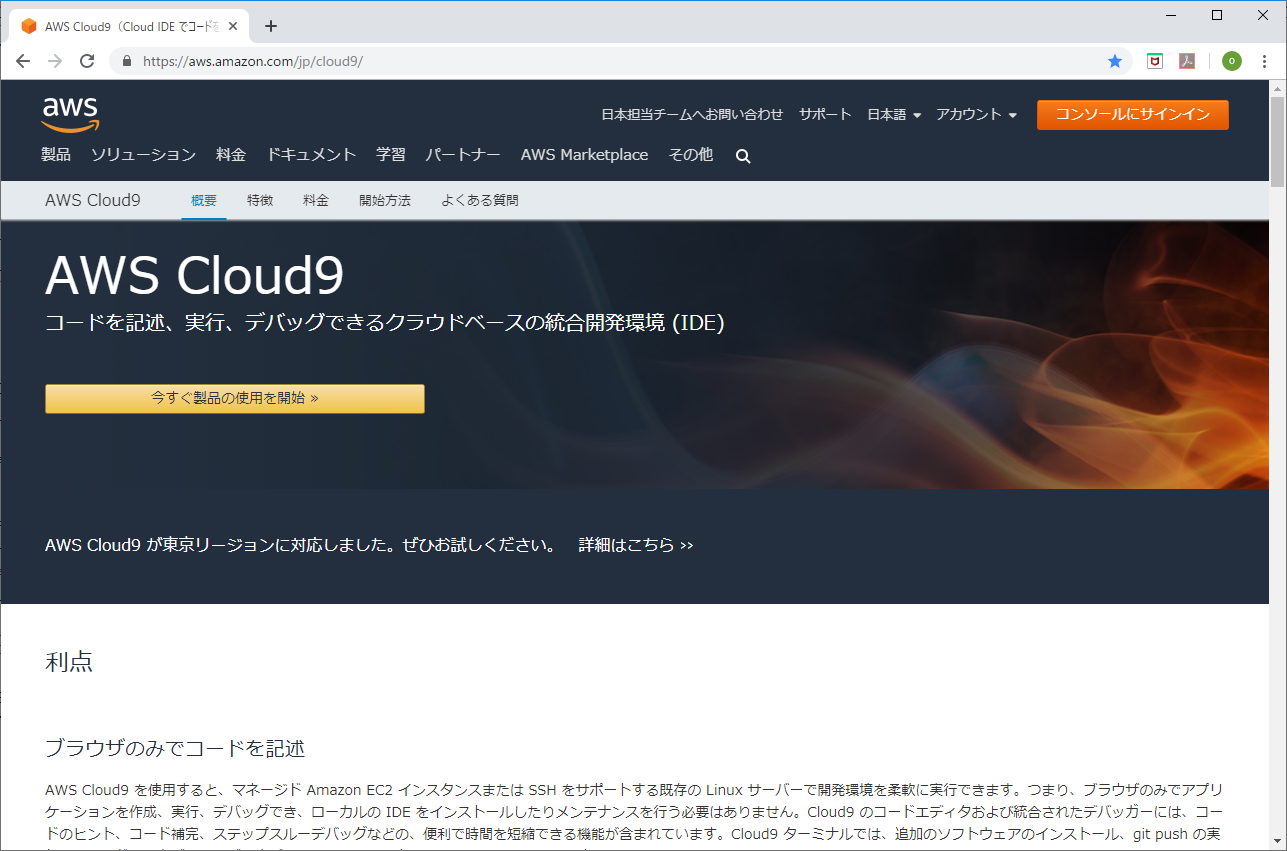Expand the アカウント dropdown

(x=976, y=115)
